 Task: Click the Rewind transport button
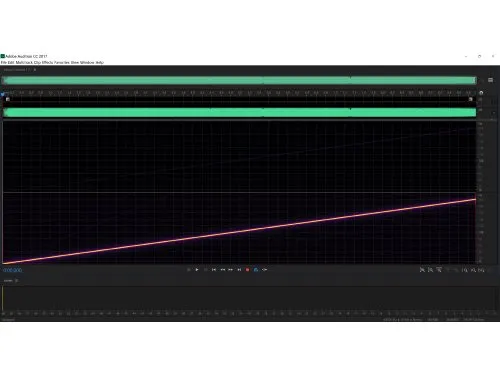[223, 270]
